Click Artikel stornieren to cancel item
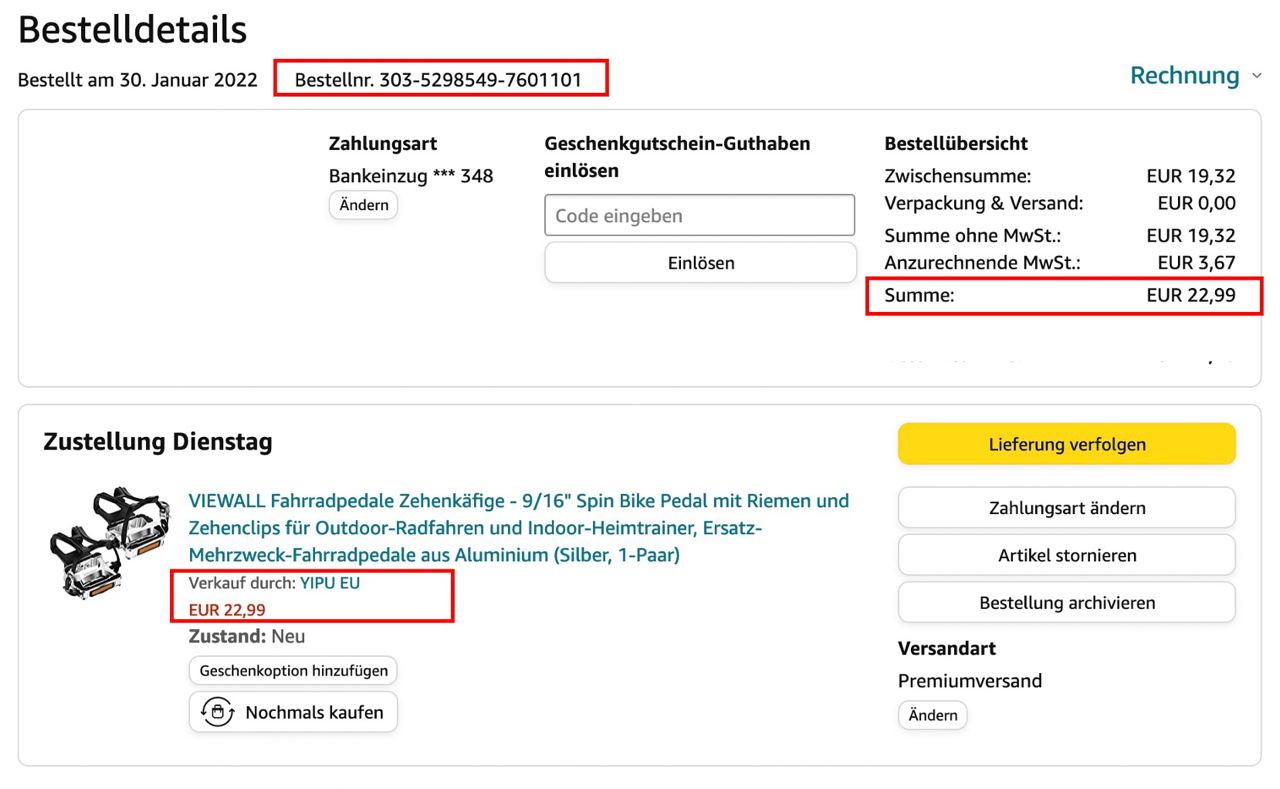The height and width of the screenshot is (789, 1280). (x=1066, y=555)
